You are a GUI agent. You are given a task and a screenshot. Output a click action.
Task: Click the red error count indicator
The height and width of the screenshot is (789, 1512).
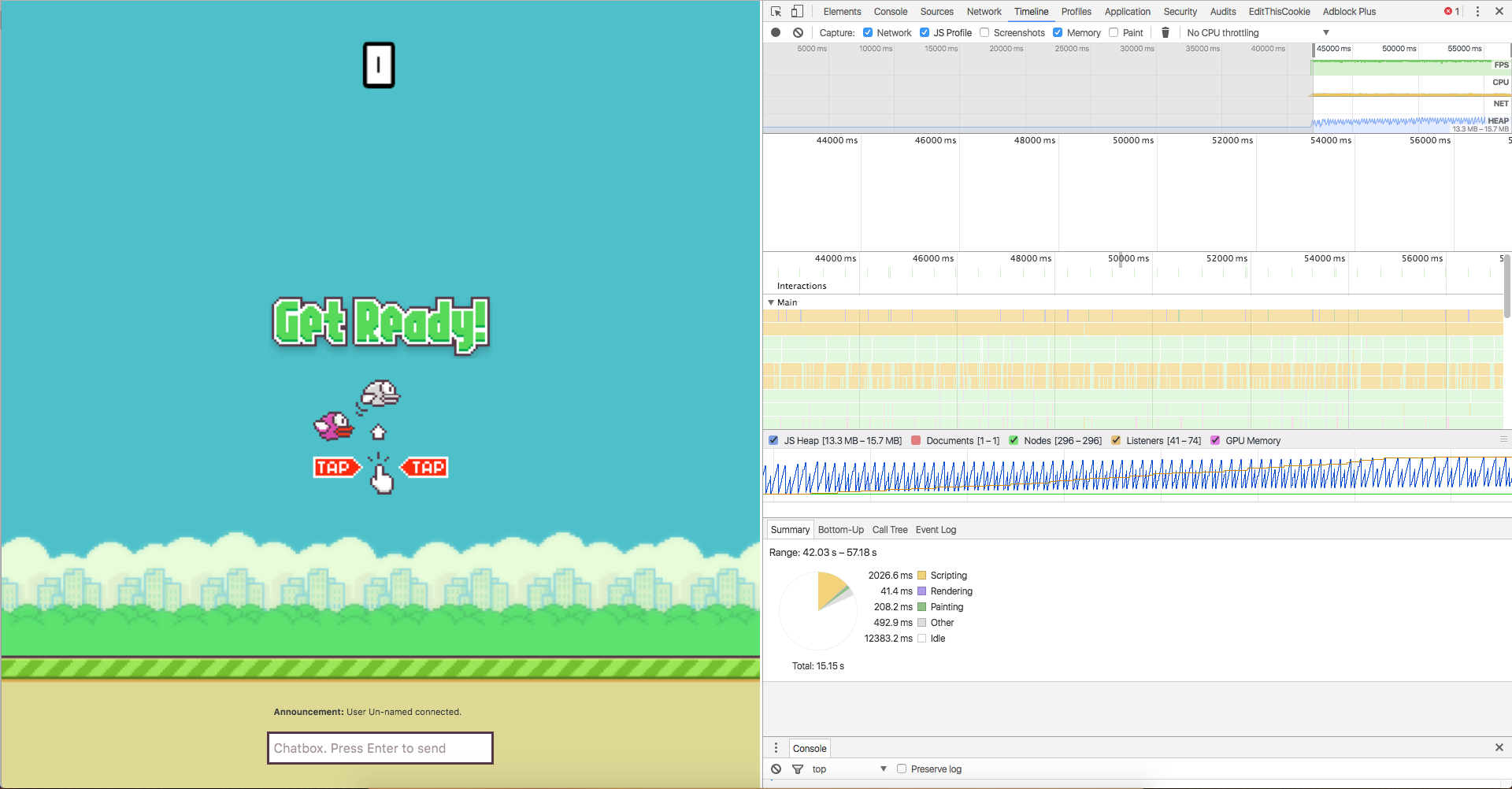tap(1451, 11)
